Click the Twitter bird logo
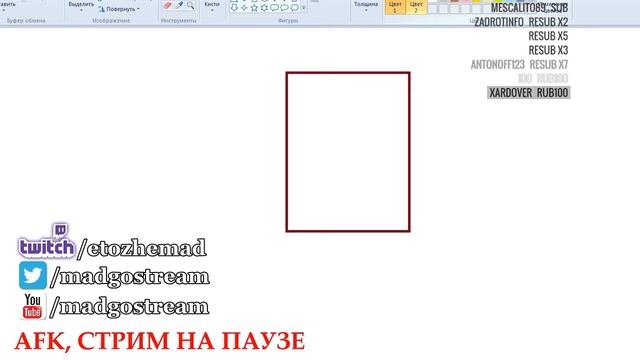Screen dimensions: 640x360 33,275
